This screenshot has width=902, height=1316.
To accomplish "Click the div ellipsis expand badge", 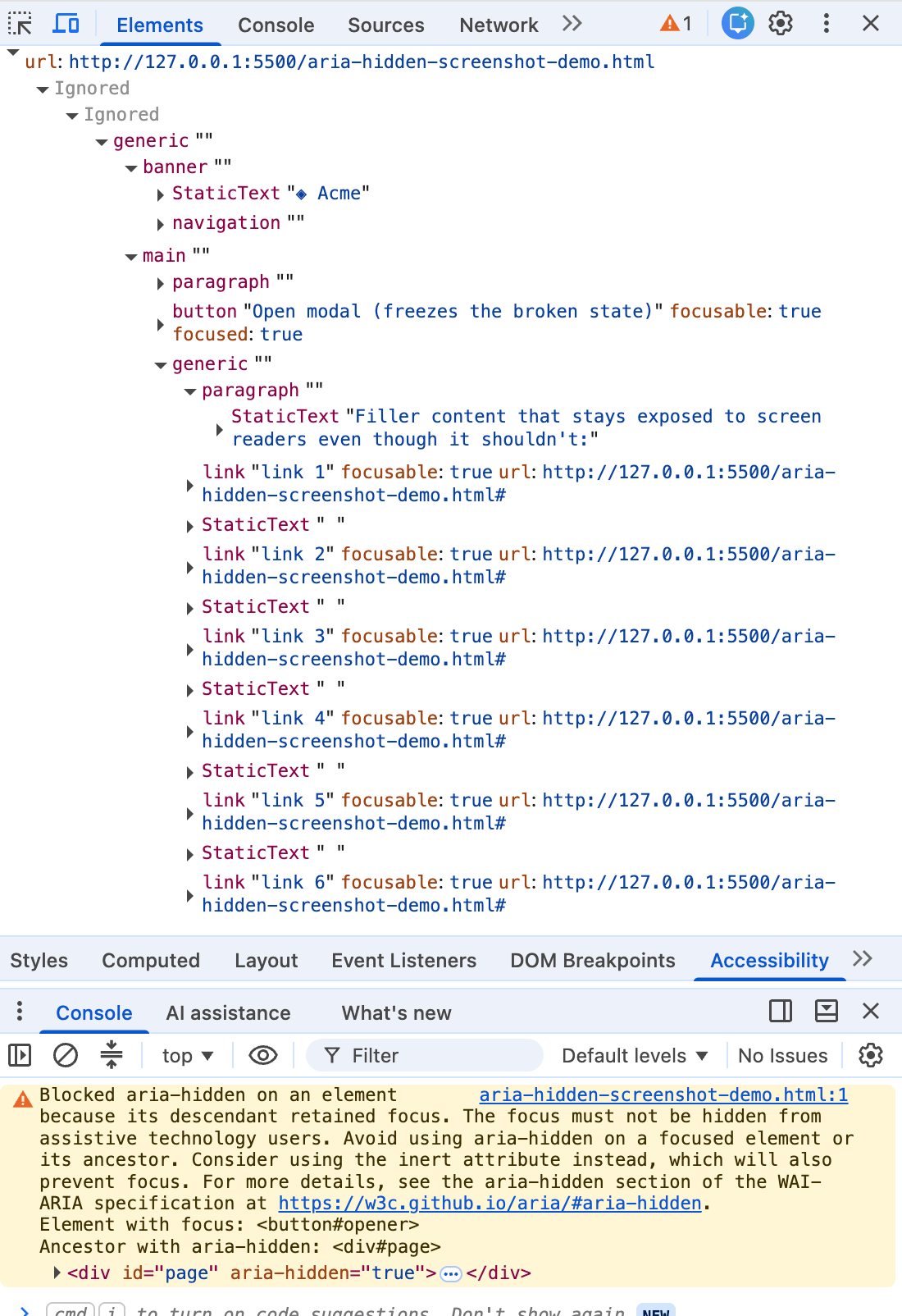I will (451, 1274).
